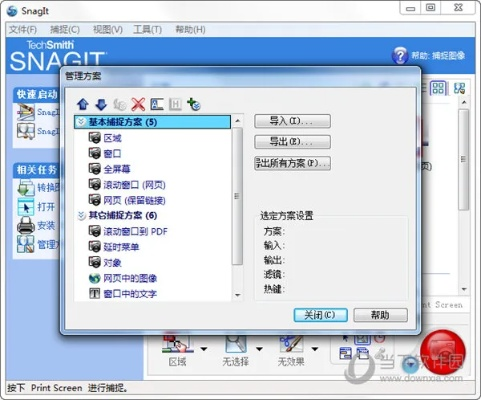Collapse the 基本捕捉方案 (5) group
The width and height of the screenshot is (481, 400).
click(81, 122)
